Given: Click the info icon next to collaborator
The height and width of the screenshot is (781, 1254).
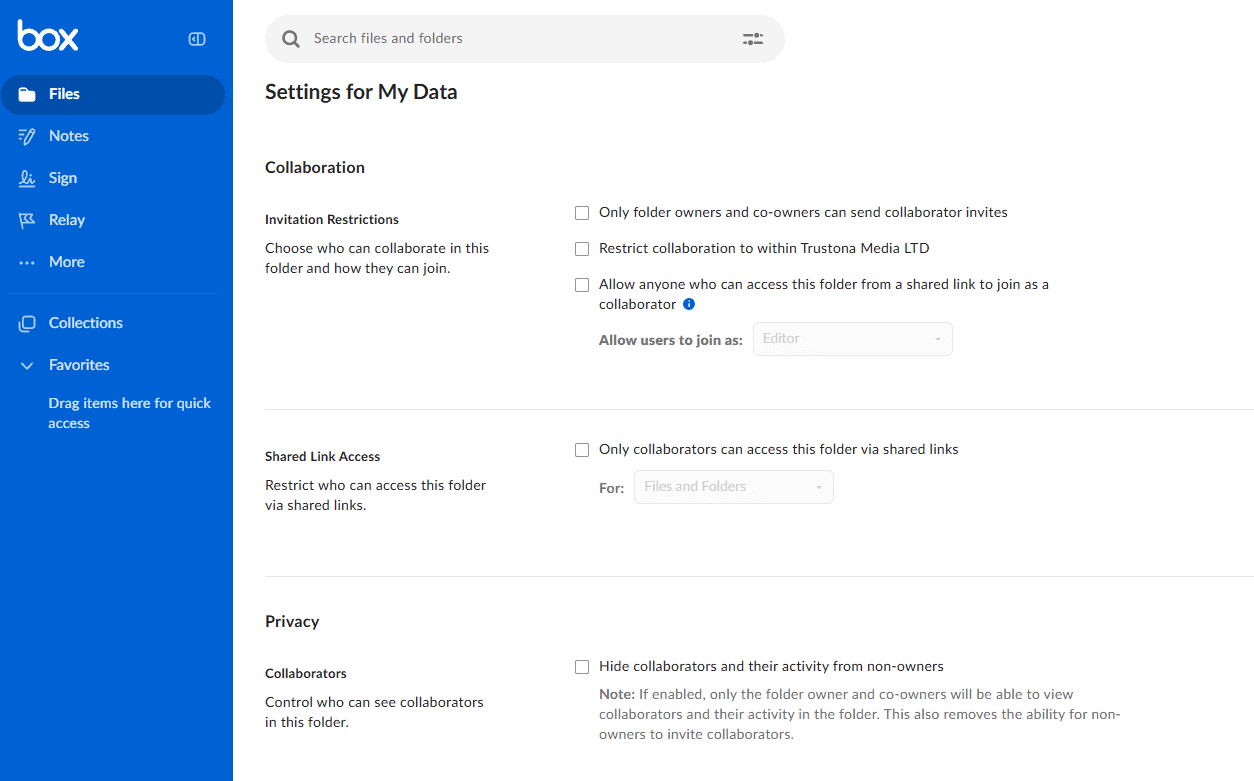Looking at the screenshot, I should 689,304.
